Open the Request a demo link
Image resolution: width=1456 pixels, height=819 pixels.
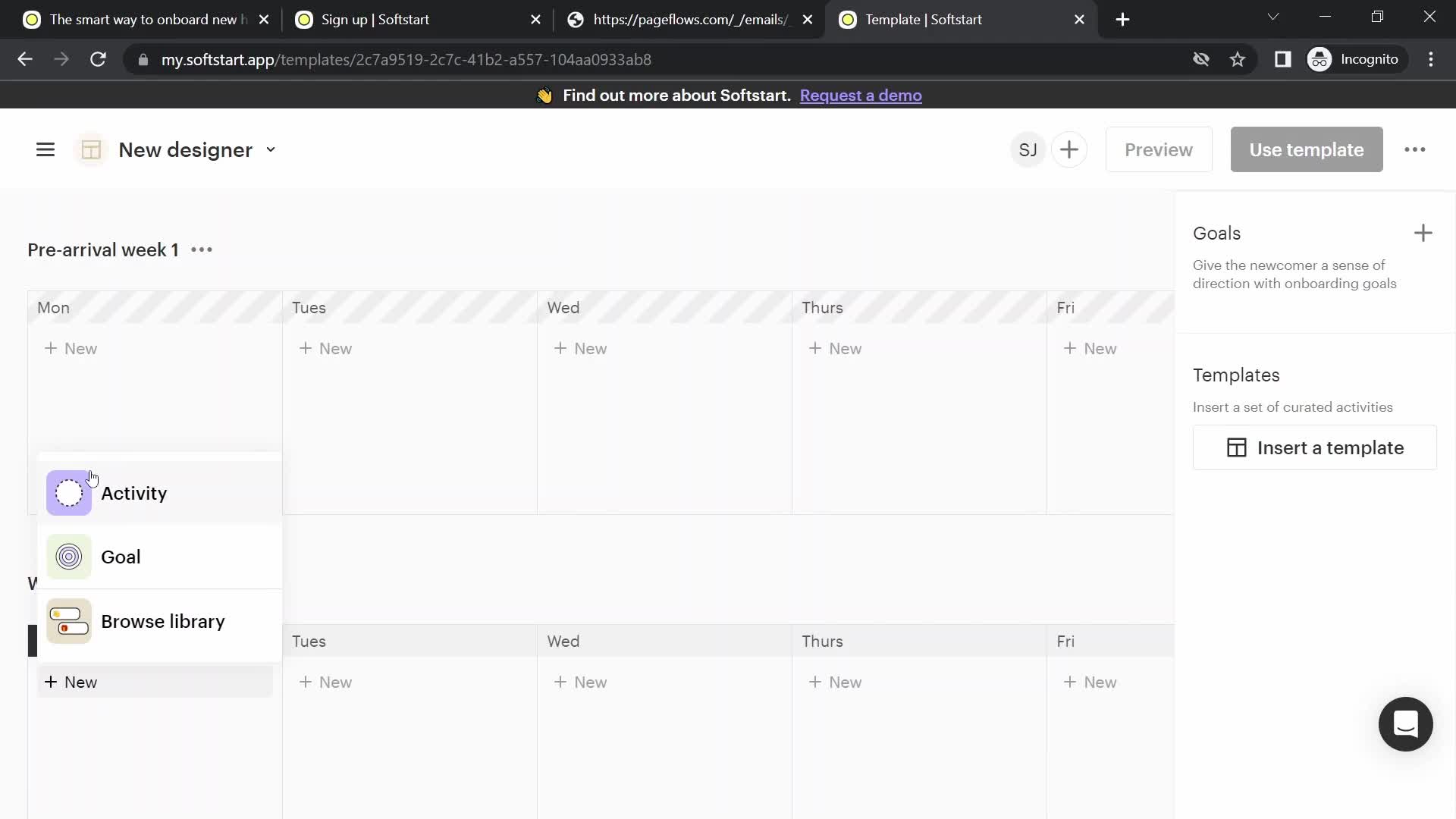(859, 95)
